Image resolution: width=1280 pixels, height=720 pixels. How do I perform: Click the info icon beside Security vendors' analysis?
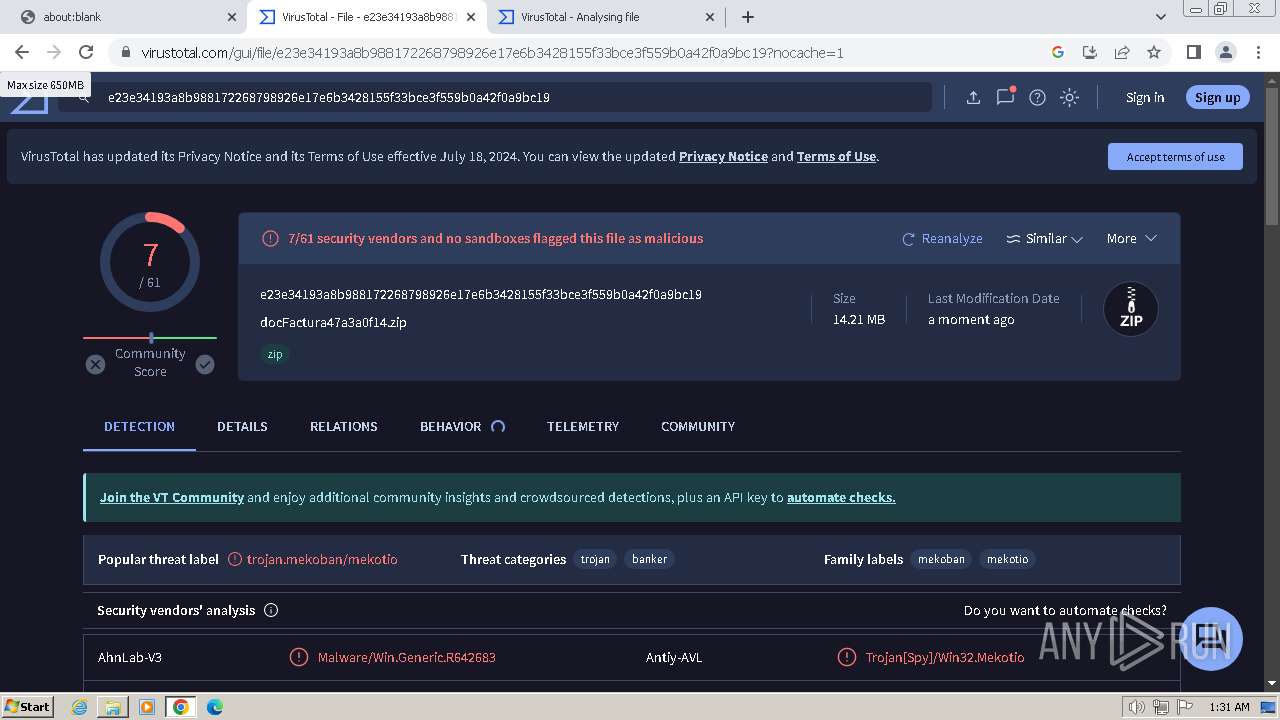pyautogui.click(x=271, y=610)
